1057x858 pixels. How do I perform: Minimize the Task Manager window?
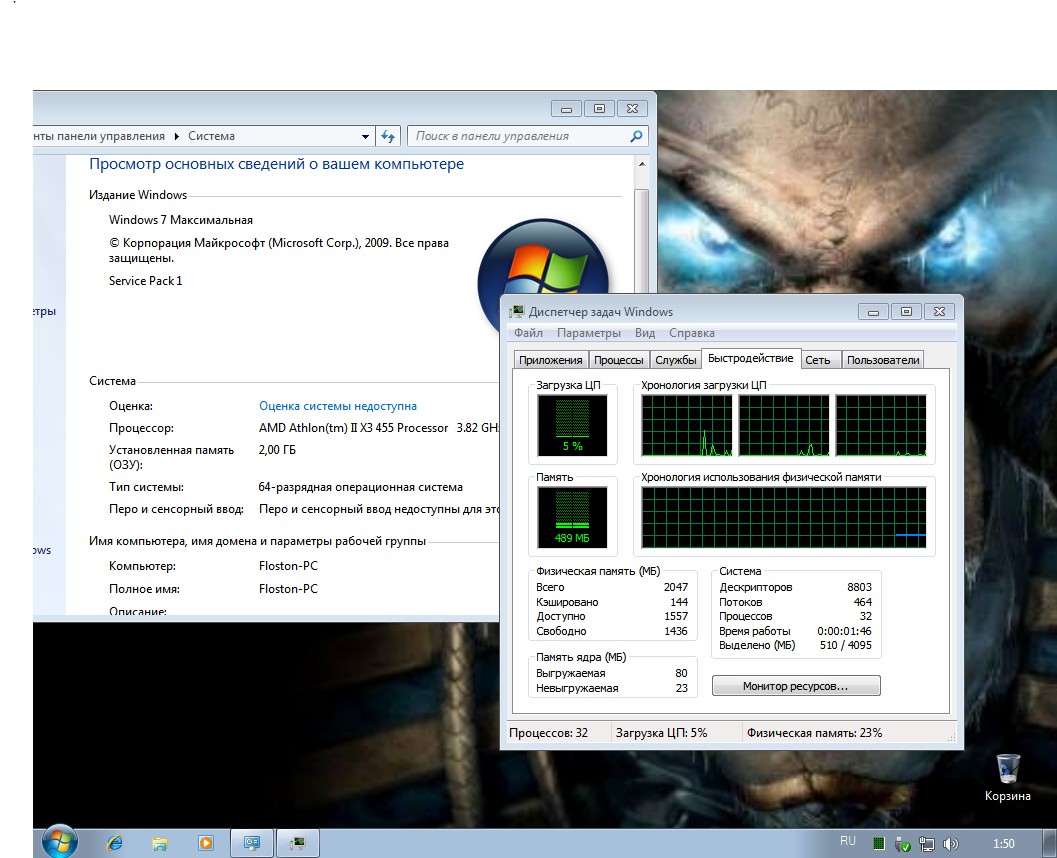pyautogui.click(x=873, y=311)
